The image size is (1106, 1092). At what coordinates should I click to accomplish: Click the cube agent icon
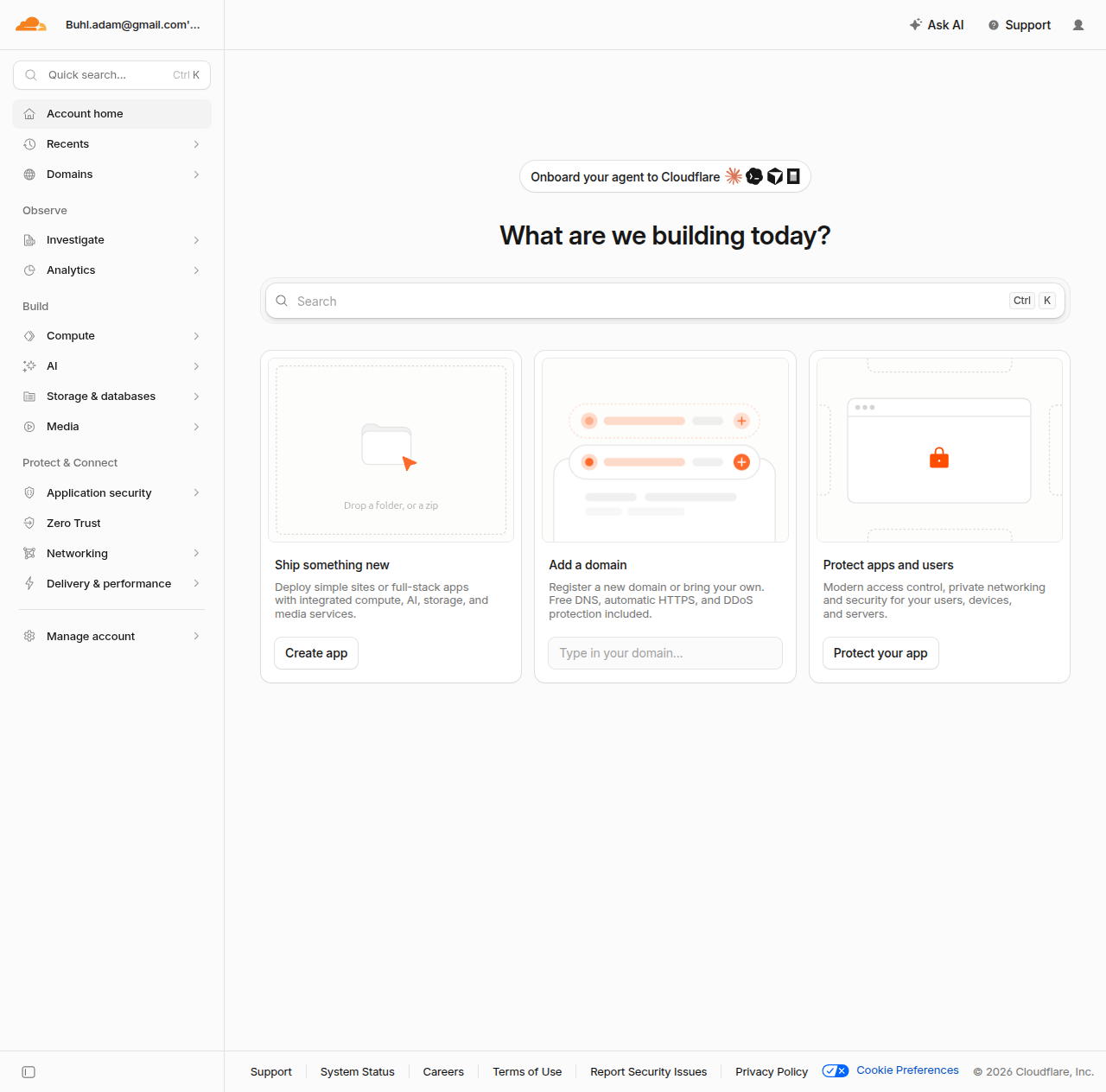coord(775,176)
